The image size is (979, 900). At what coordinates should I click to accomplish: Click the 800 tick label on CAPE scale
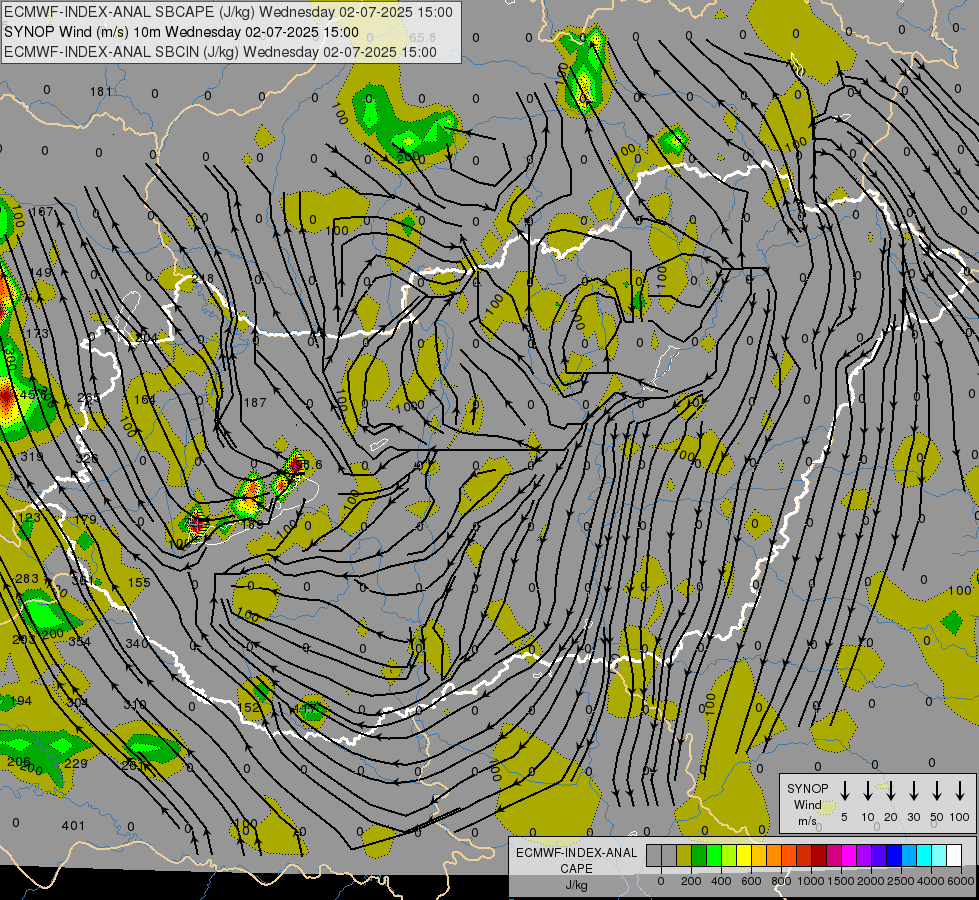[x=781, y=881]
